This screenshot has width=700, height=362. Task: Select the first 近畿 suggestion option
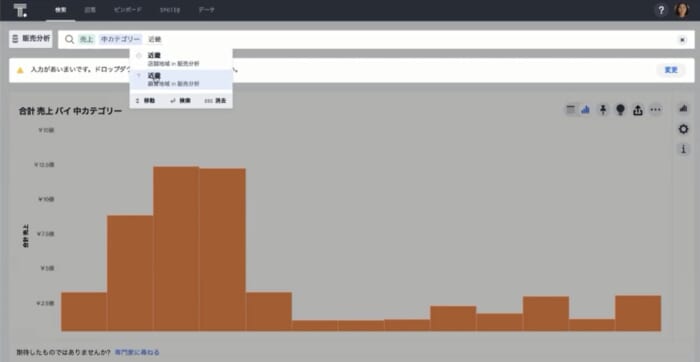click(181, 59)
